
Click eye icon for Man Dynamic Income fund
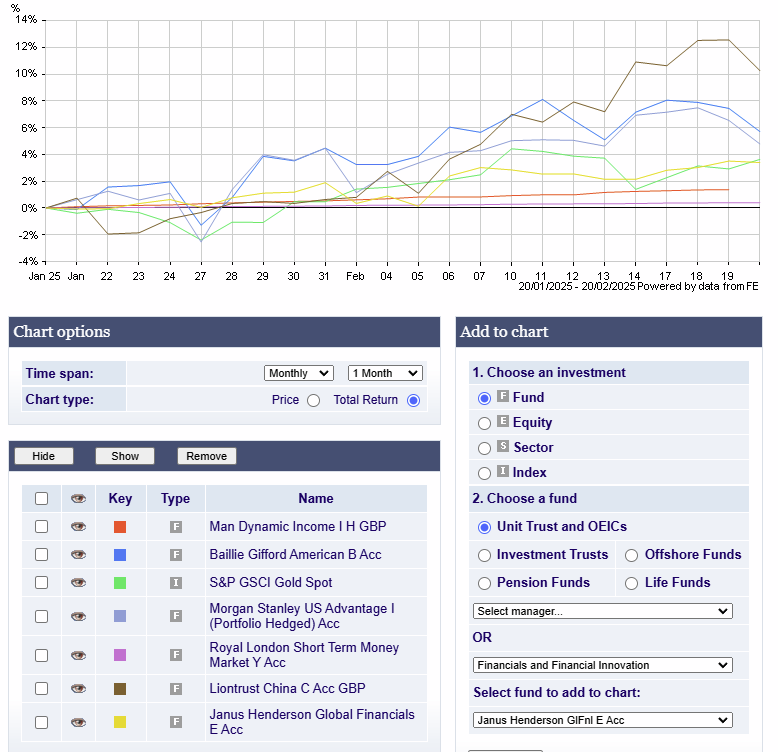pyautogui.click(x=78, y=527)
